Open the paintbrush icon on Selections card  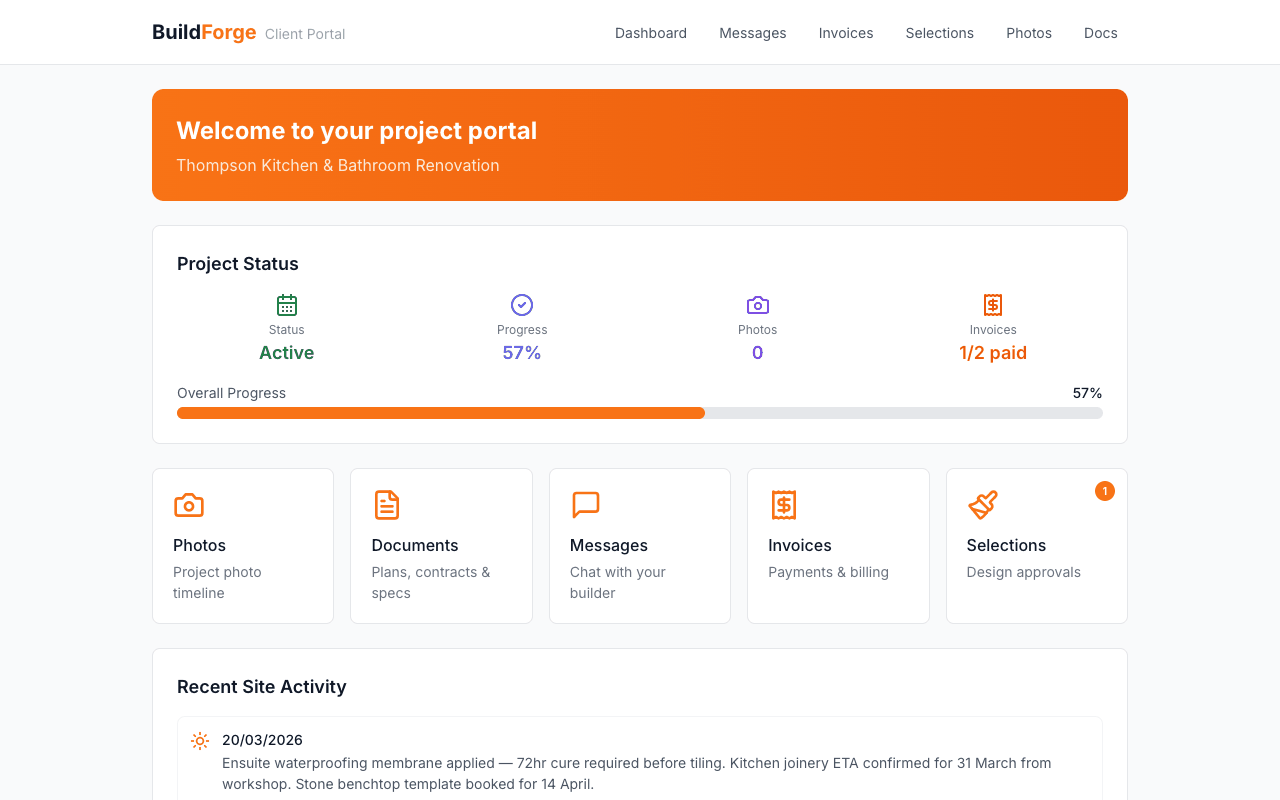pos(982,505)
